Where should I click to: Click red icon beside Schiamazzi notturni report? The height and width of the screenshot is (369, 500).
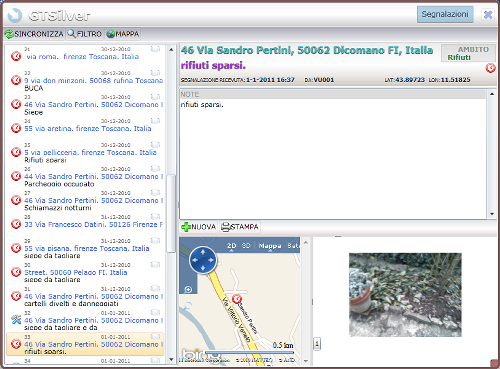point(16,200)
